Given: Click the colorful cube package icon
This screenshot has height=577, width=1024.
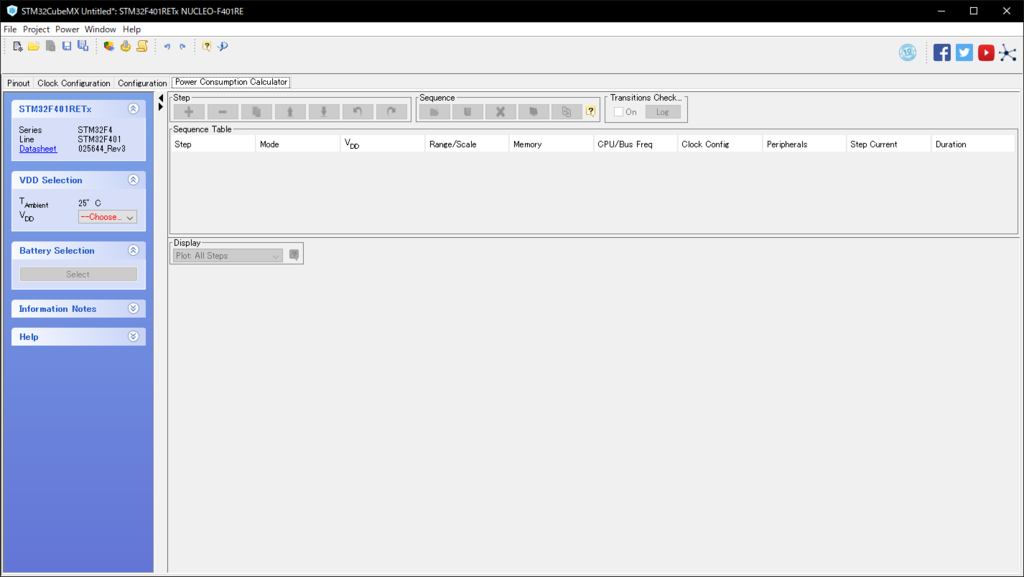Looking at the screenshot, I should click(108, 46).
